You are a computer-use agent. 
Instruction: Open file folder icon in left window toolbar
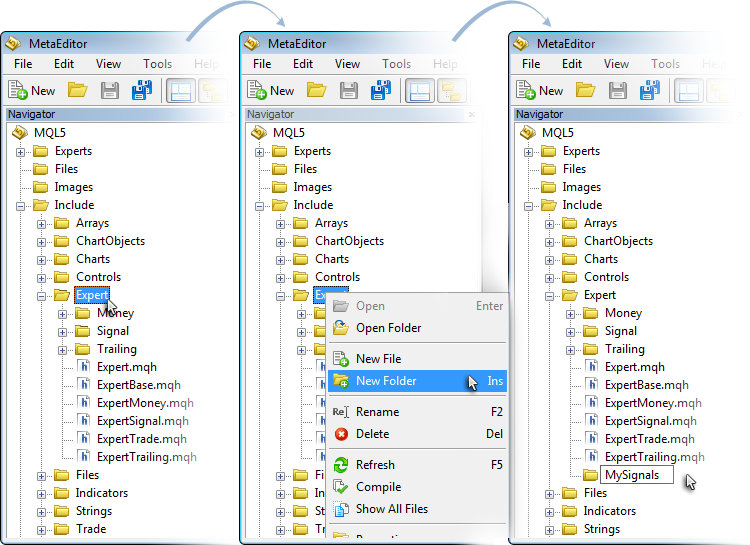pyautogui.click(x=77, y=90)
